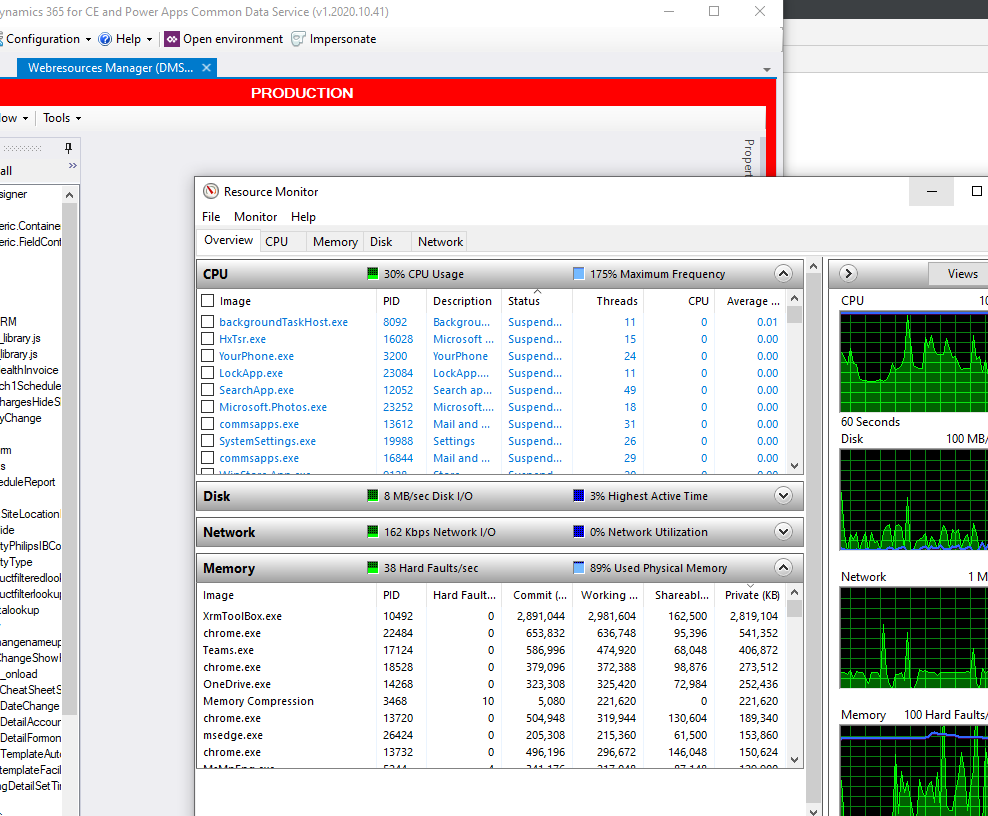Viewport: 988px width, 816px height.
Task: Check the Image column header checkbox
Action: 207,301
